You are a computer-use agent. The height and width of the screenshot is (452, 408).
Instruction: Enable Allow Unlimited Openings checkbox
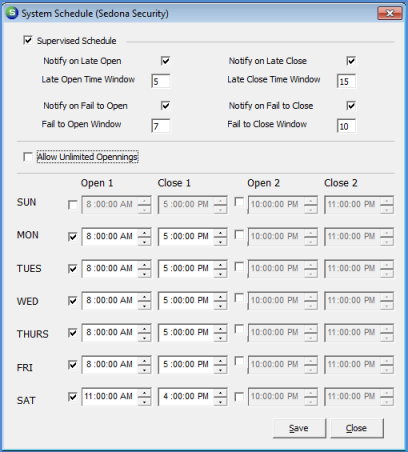tap(28, 157)
